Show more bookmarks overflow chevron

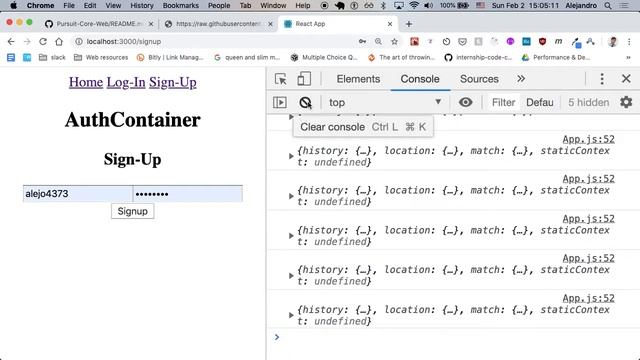[628, 58]
